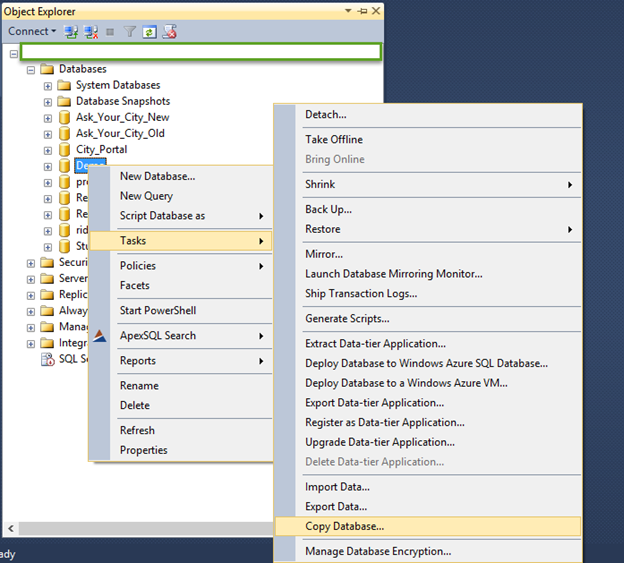Choose New Query menu entry
Viewport: 624px width, 563px height.
(x=181, y=196)
